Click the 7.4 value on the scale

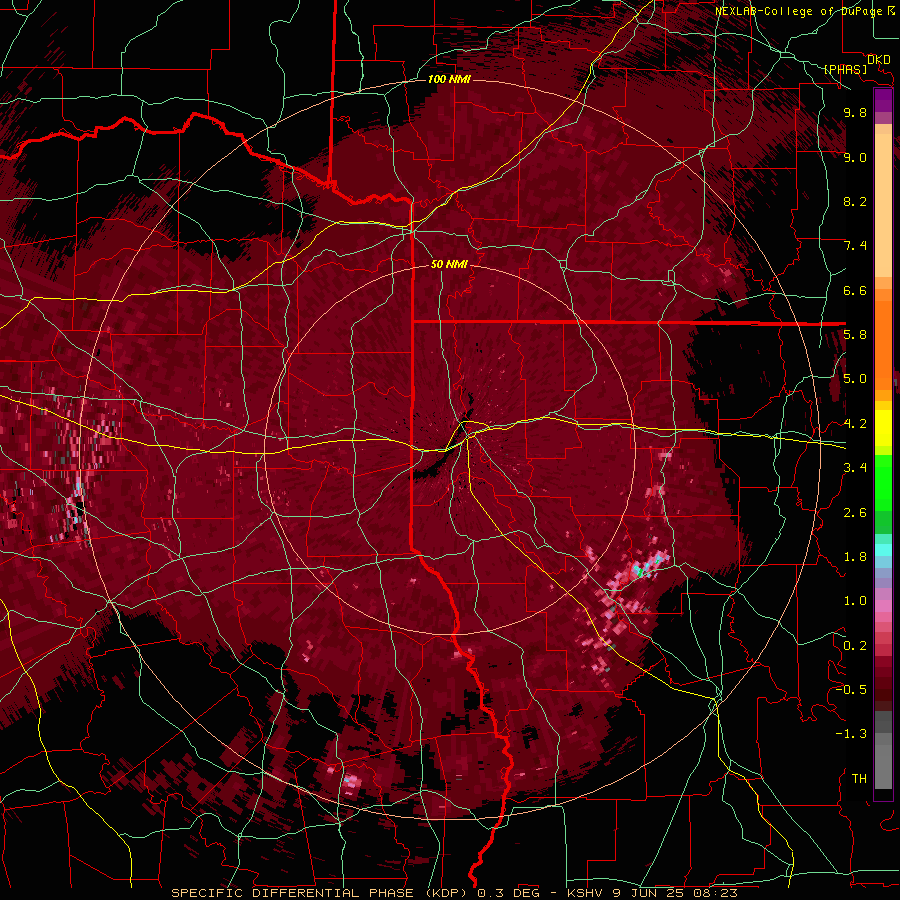coord(855,246)
